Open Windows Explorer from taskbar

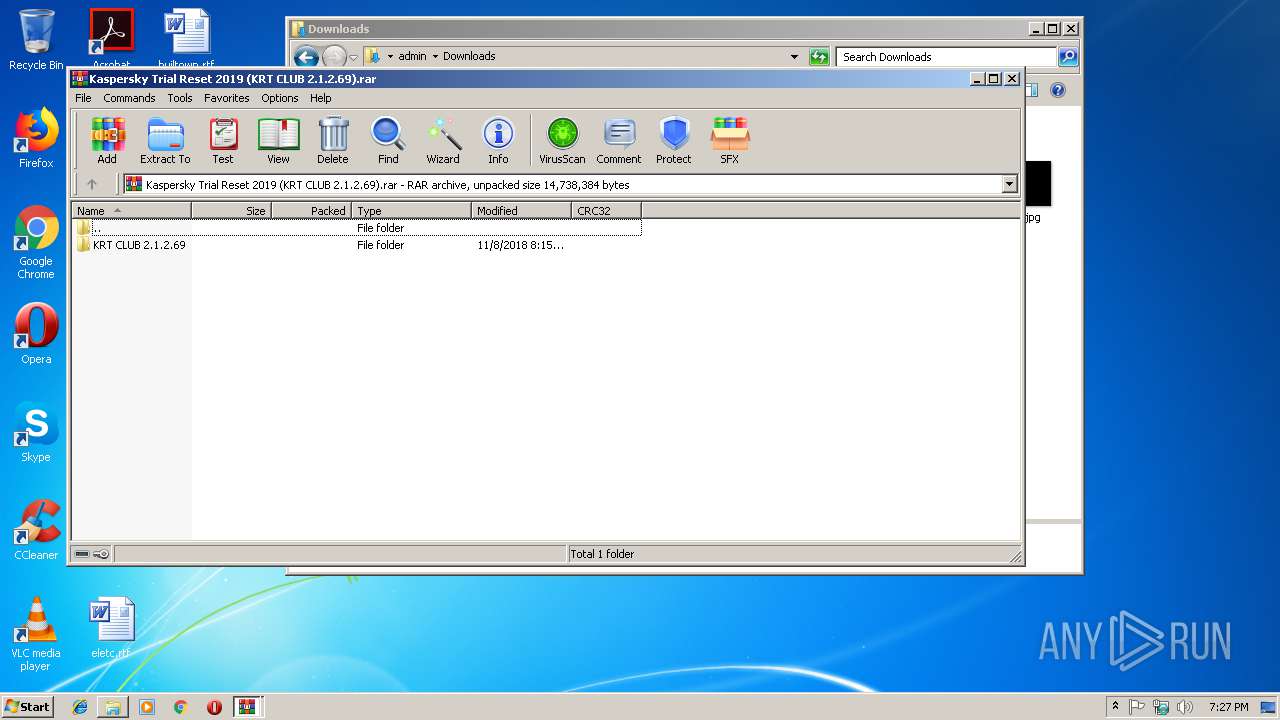[x=113, y=707]
